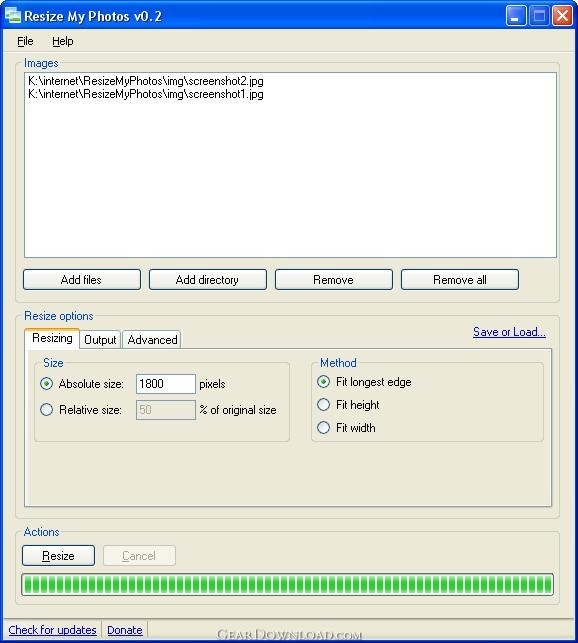This screenshot has height=643, width=578.
Task: Click the Add files button
Action: 82,280
